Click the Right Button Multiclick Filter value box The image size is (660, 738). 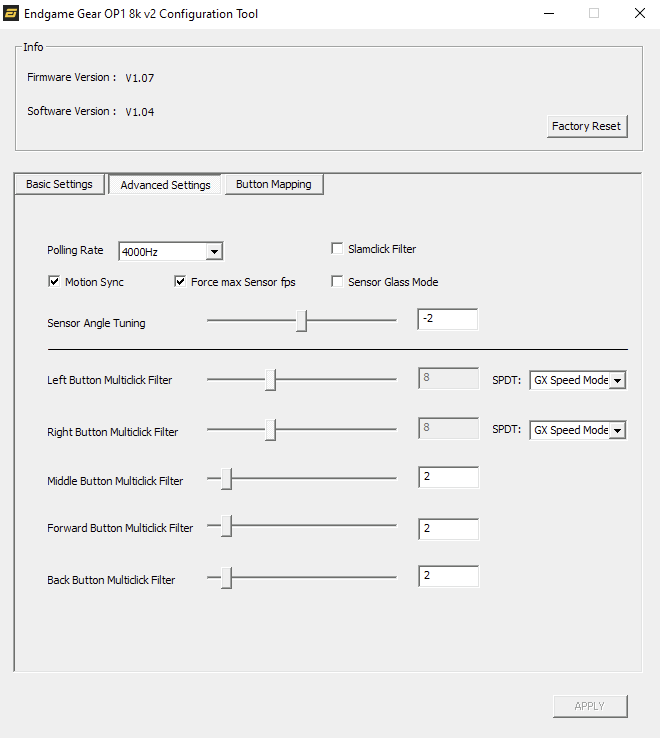(x=449, y=428)
